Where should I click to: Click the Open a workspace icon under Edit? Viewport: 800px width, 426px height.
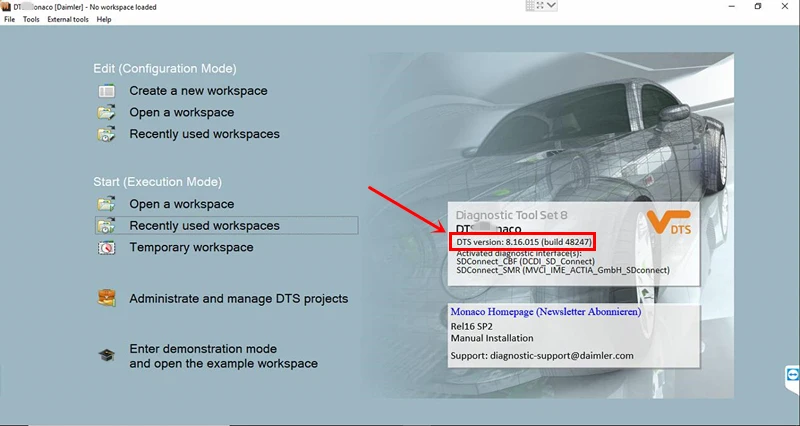coord(107,112)
